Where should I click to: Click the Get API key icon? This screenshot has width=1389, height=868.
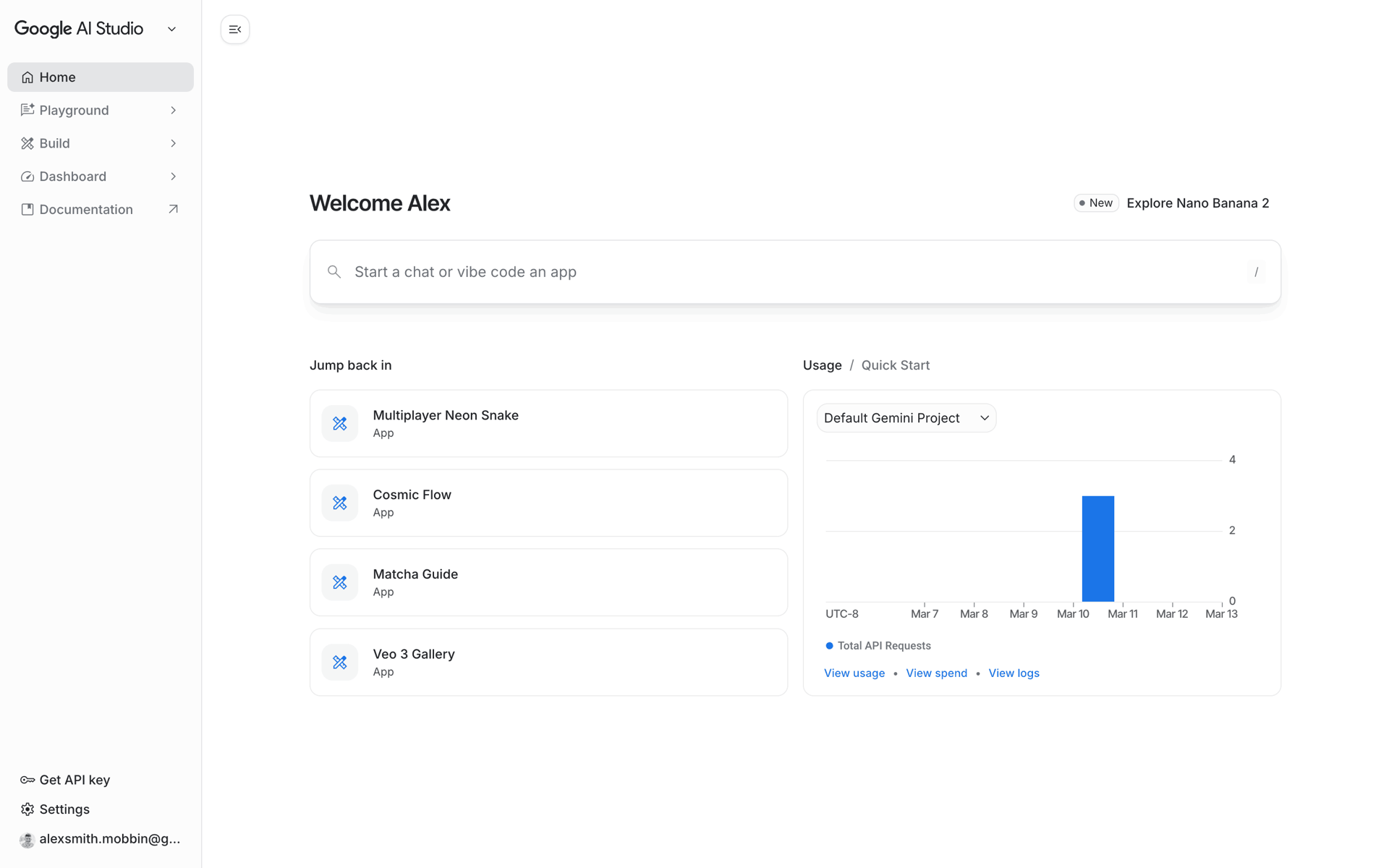pyautogui.click(x=27, y=780)
